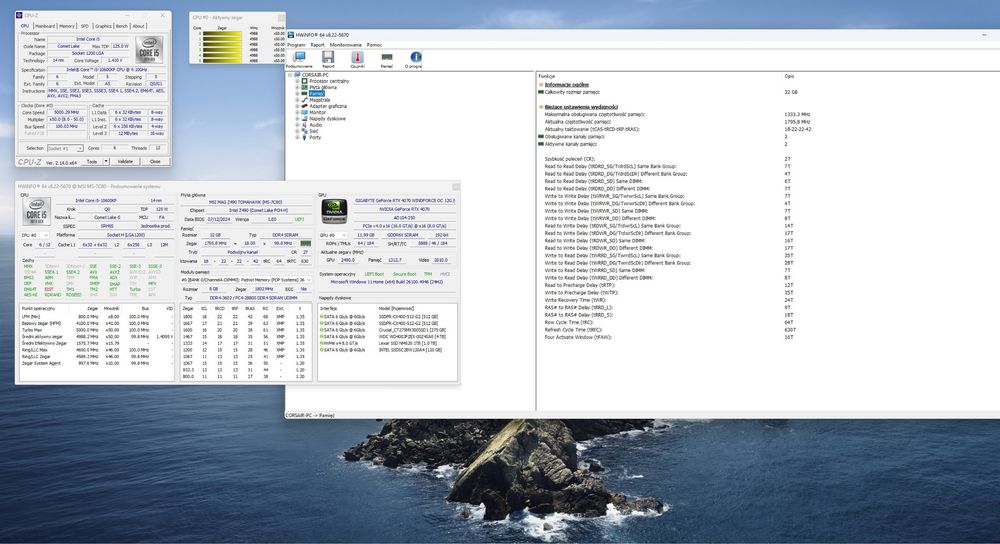Click the Monitor icon in tree
Image resolution: width=1000 pixels, height=544 pixels.
304,112
